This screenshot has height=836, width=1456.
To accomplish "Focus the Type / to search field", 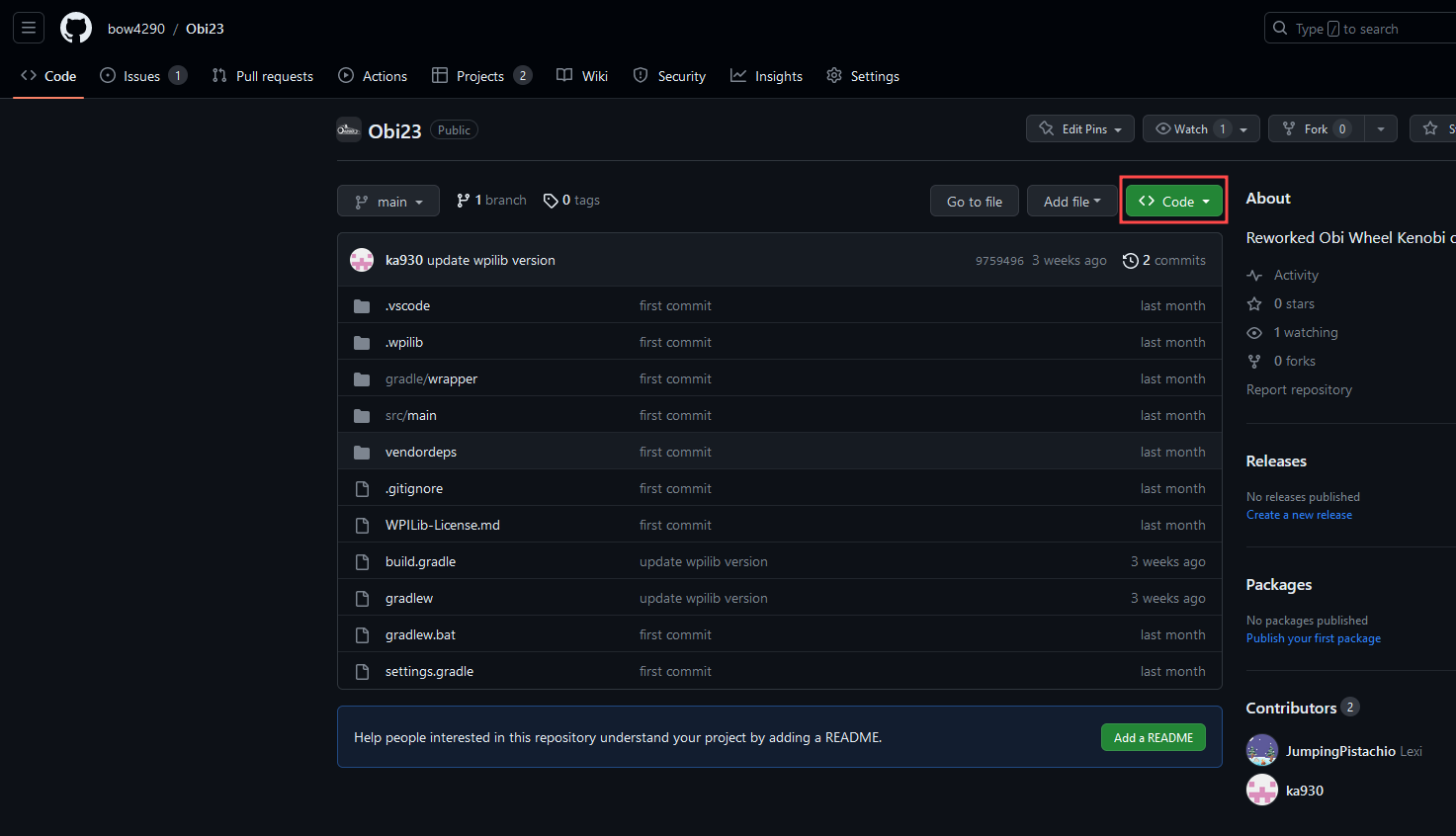I will tap(1360, 29).
